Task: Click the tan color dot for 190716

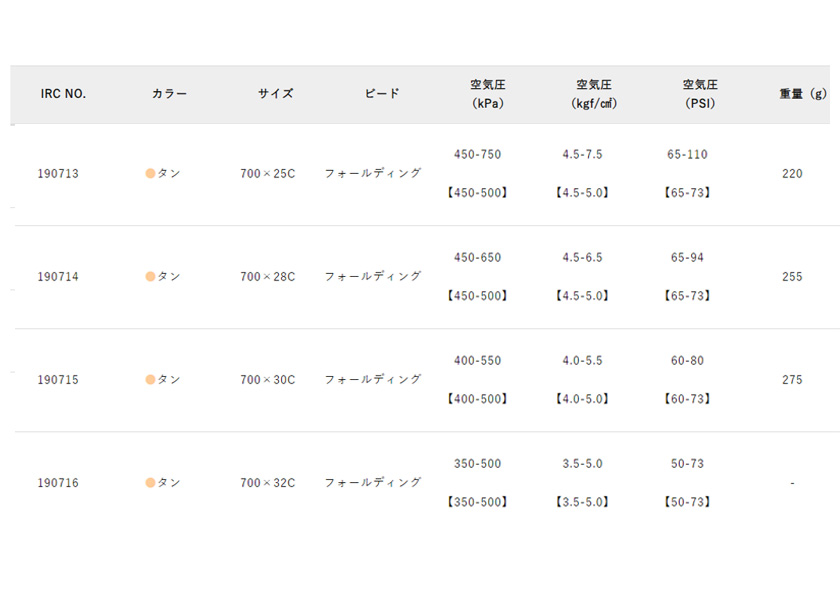Action: point(151,483)
